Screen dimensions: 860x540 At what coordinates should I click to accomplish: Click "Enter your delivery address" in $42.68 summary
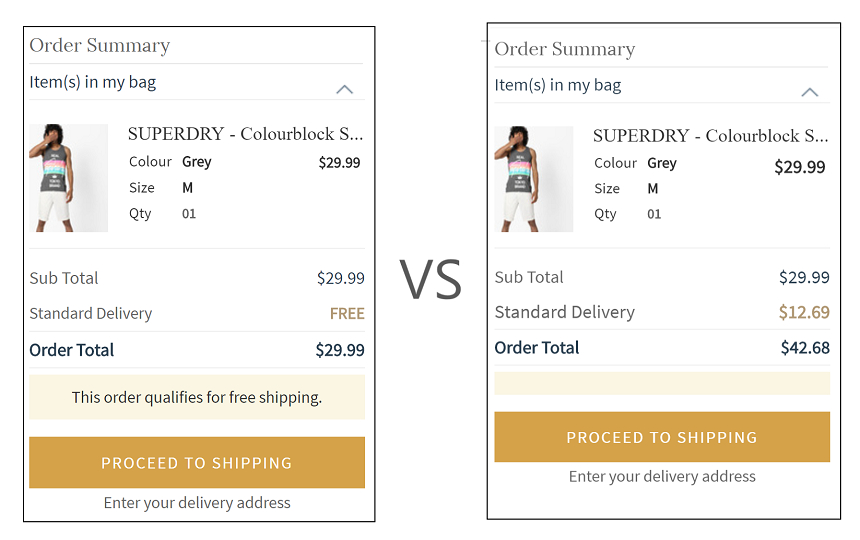[x=662, y=476]
